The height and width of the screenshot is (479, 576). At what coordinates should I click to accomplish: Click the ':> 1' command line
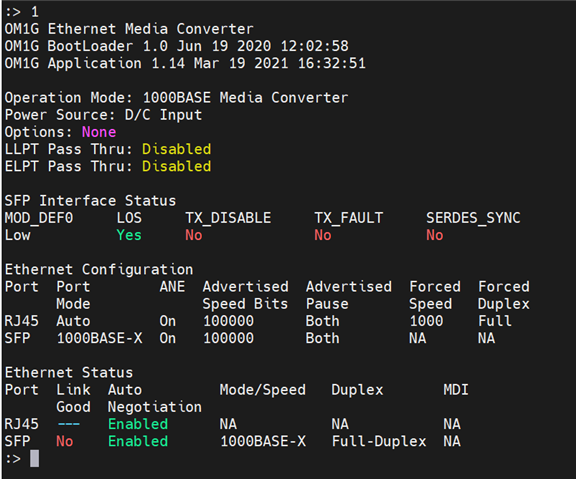pos(22,12)
